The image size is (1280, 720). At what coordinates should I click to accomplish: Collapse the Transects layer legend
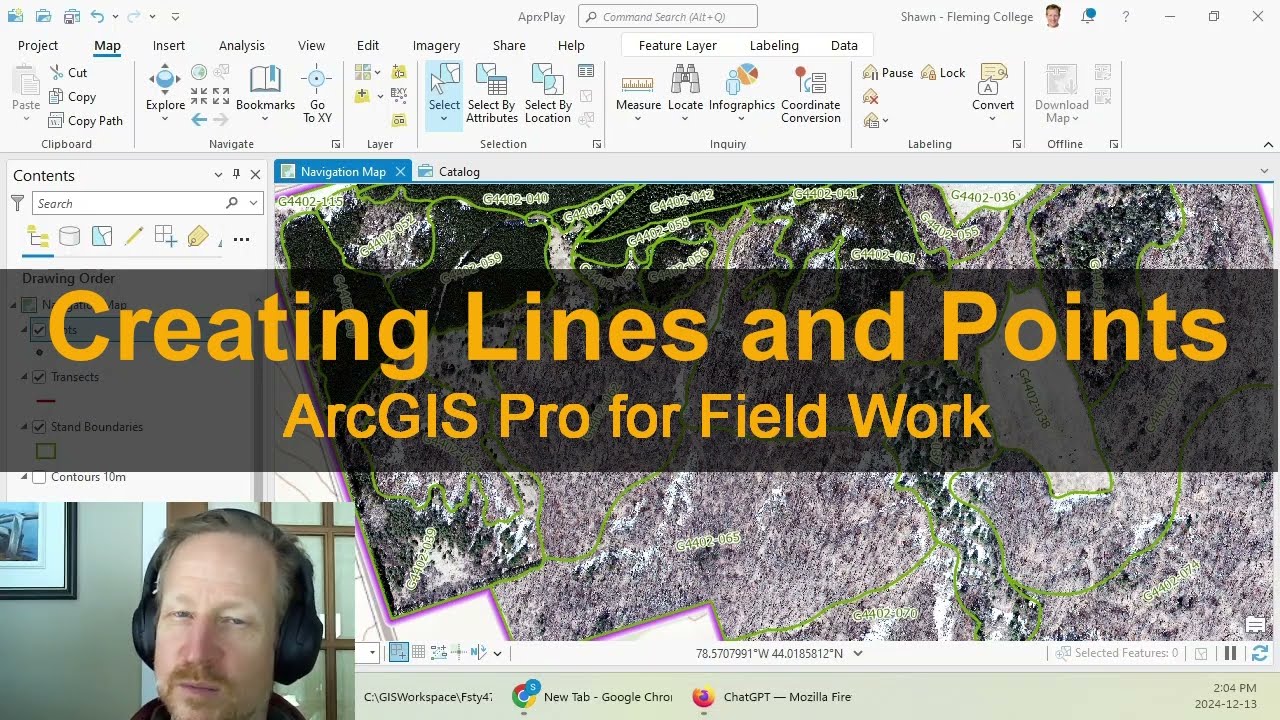[25, 377]
